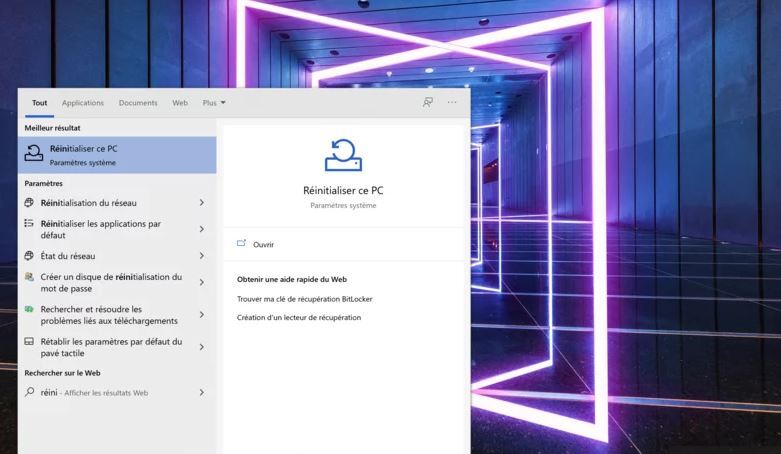The height and width of the screenshot is (454, 781).
Task: Click the feedback icon in search header
Action: click(427, 102)
